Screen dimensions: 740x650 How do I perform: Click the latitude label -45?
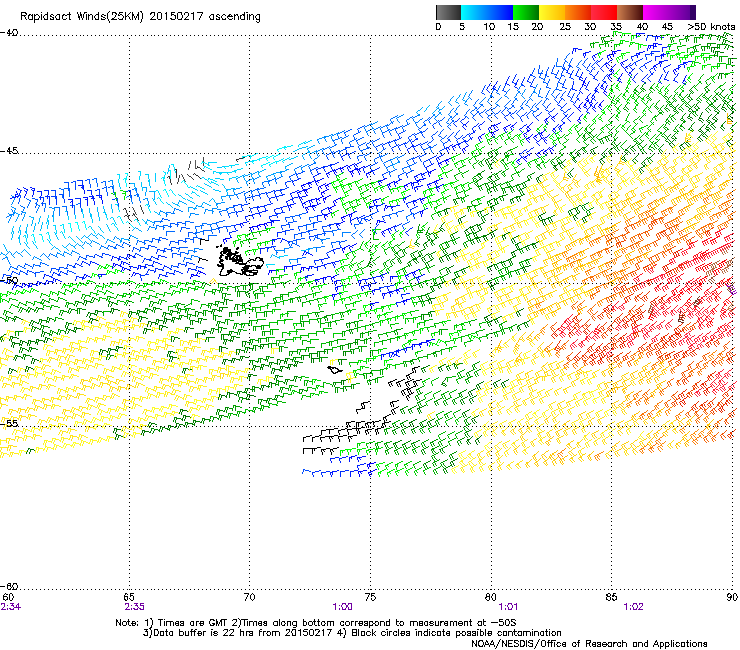(x=9, y=151)
